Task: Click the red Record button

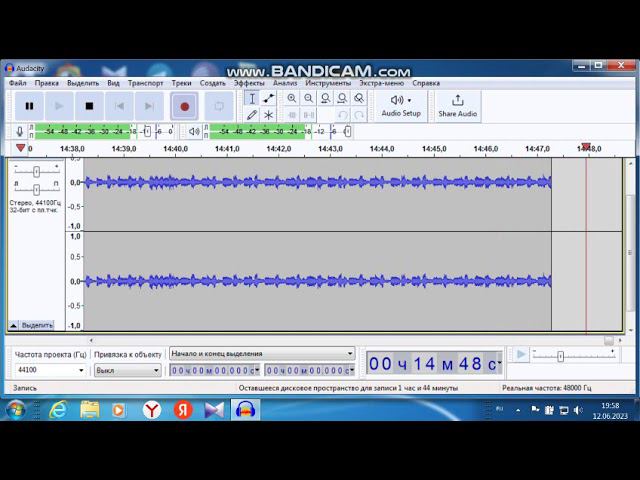Action: point(184,107)
